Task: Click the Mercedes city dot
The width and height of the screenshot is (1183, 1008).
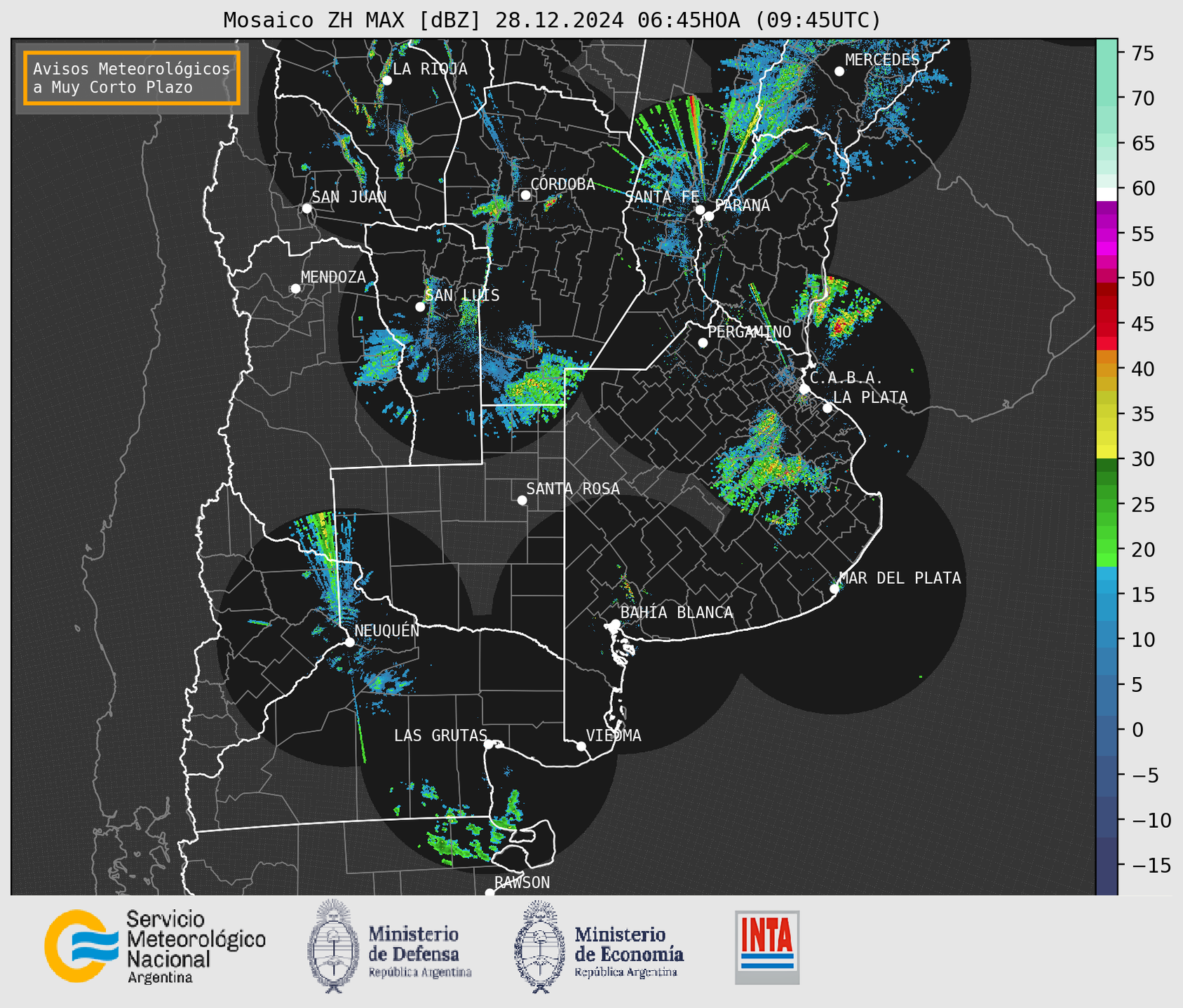Action: pyautogui.click(x=839, y=71)
